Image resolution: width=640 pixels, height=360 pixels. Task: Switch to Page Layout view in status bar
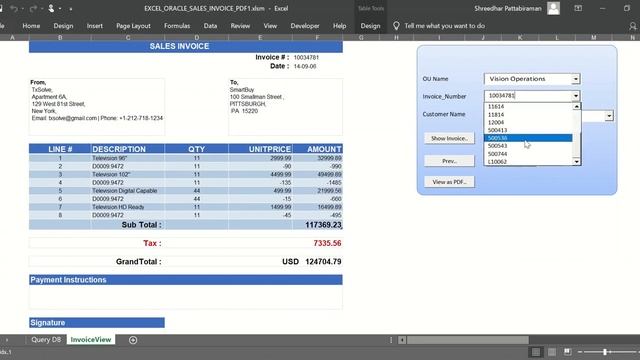point(552,352)
